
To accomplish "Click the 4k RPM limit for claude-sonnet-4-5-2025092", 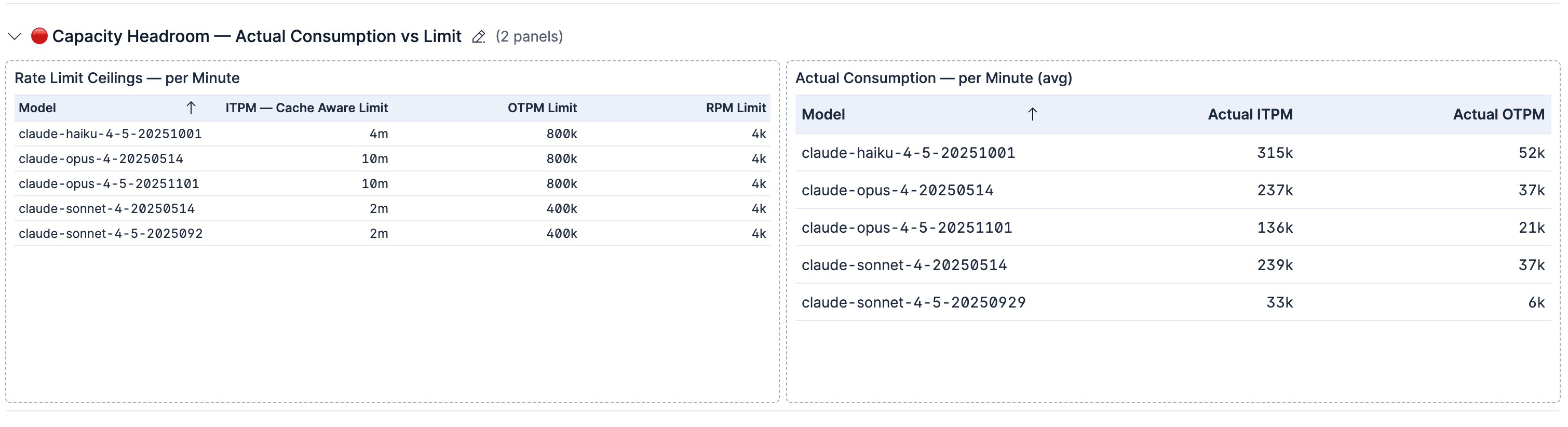I will click(759, 233).
